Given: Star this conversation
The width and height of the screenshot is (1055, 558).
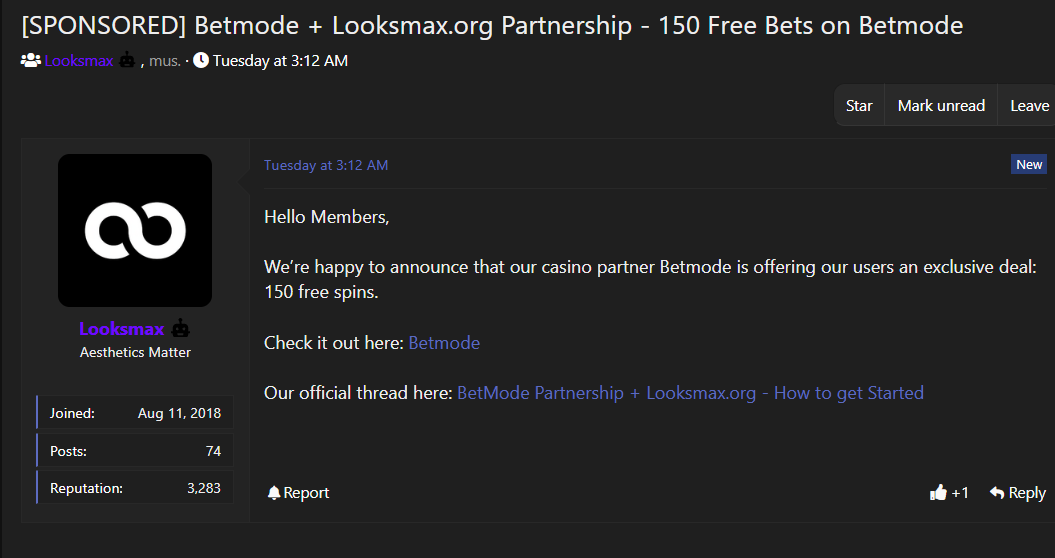Looking at the screenshot, I should point(859,106).
